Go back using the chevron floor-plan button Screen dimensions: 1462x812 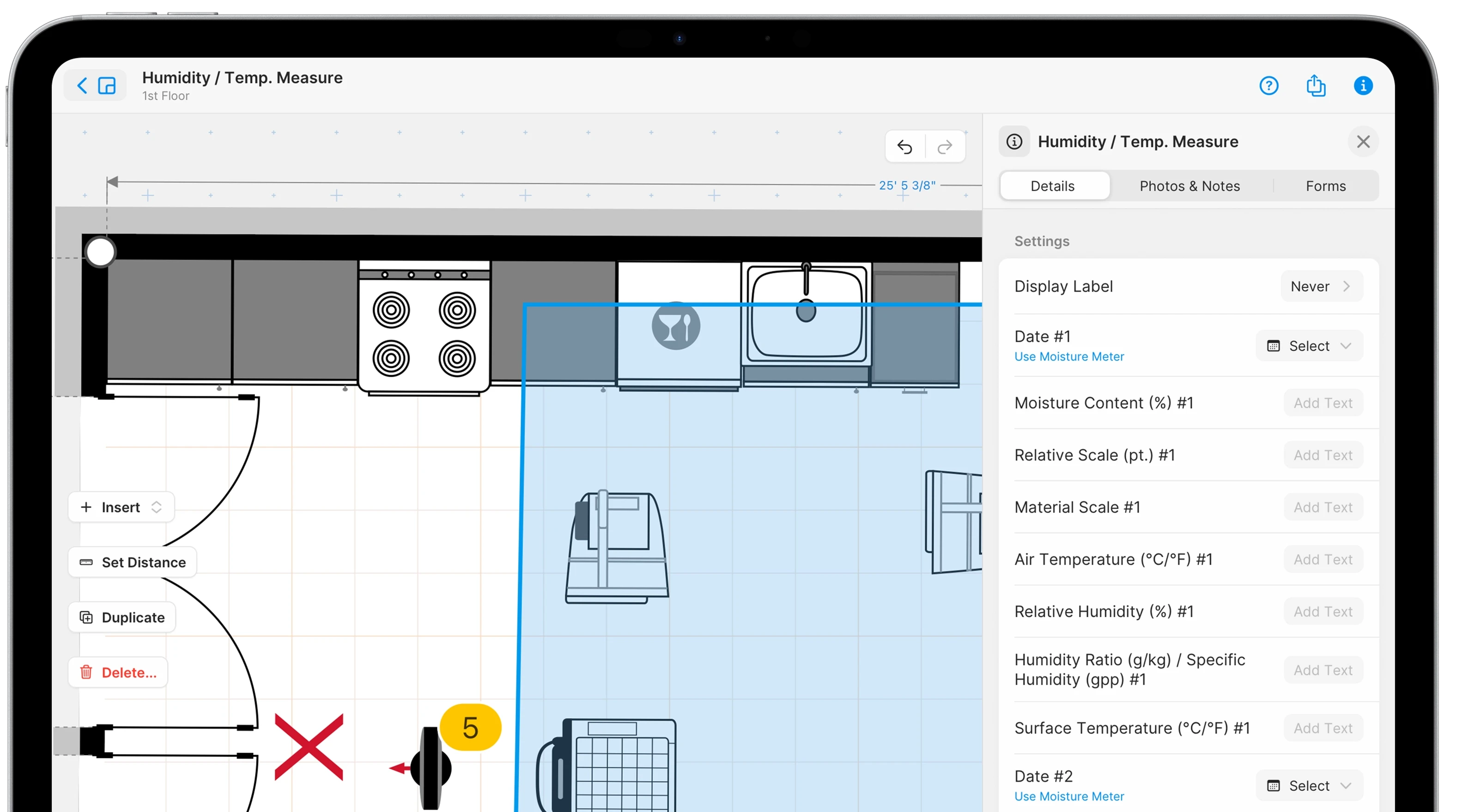(x=95, y=86)
